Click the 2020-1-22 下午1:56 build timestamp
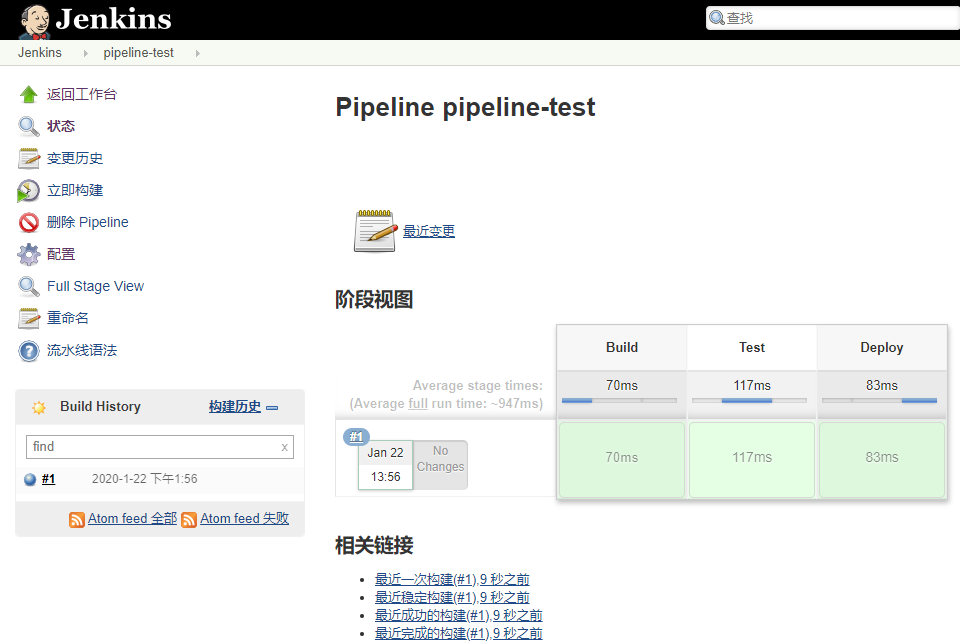 click(144, 479)
